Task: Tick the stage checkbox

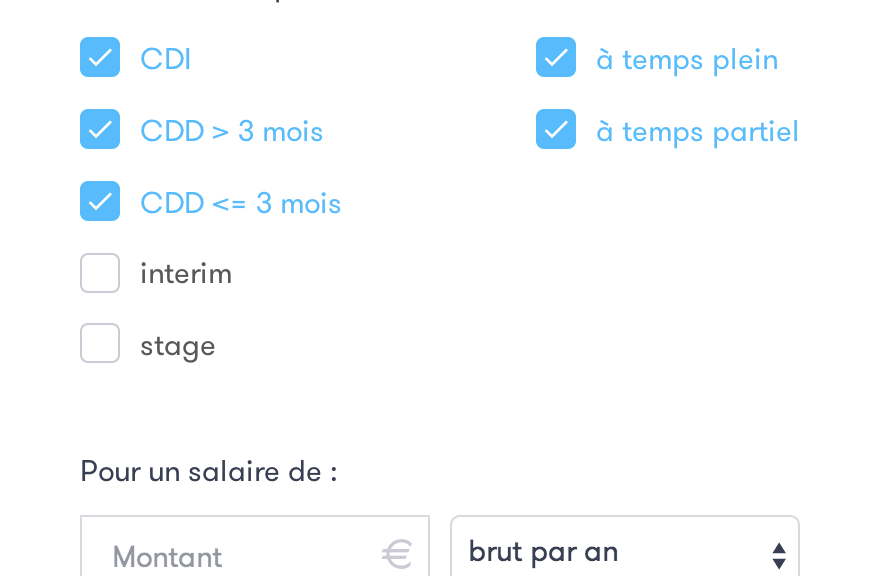Action: click(x=100, y=344)
